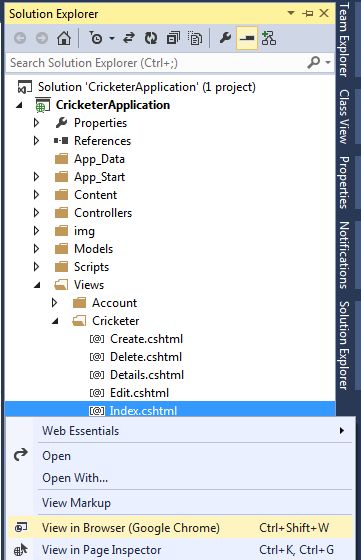
Task: Go to Home view in Solution Explorer
Action: pos(64,38)
